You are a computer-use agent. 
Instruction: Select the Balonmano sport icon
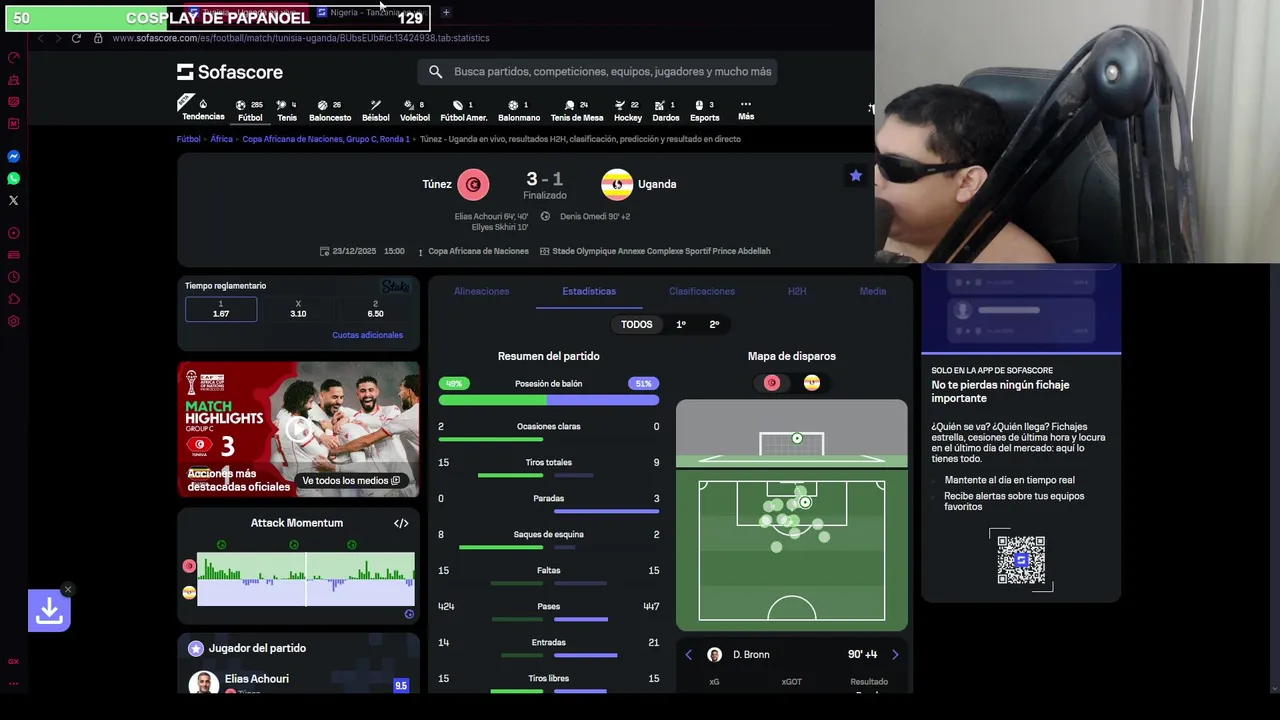click(x=519, y=110)
